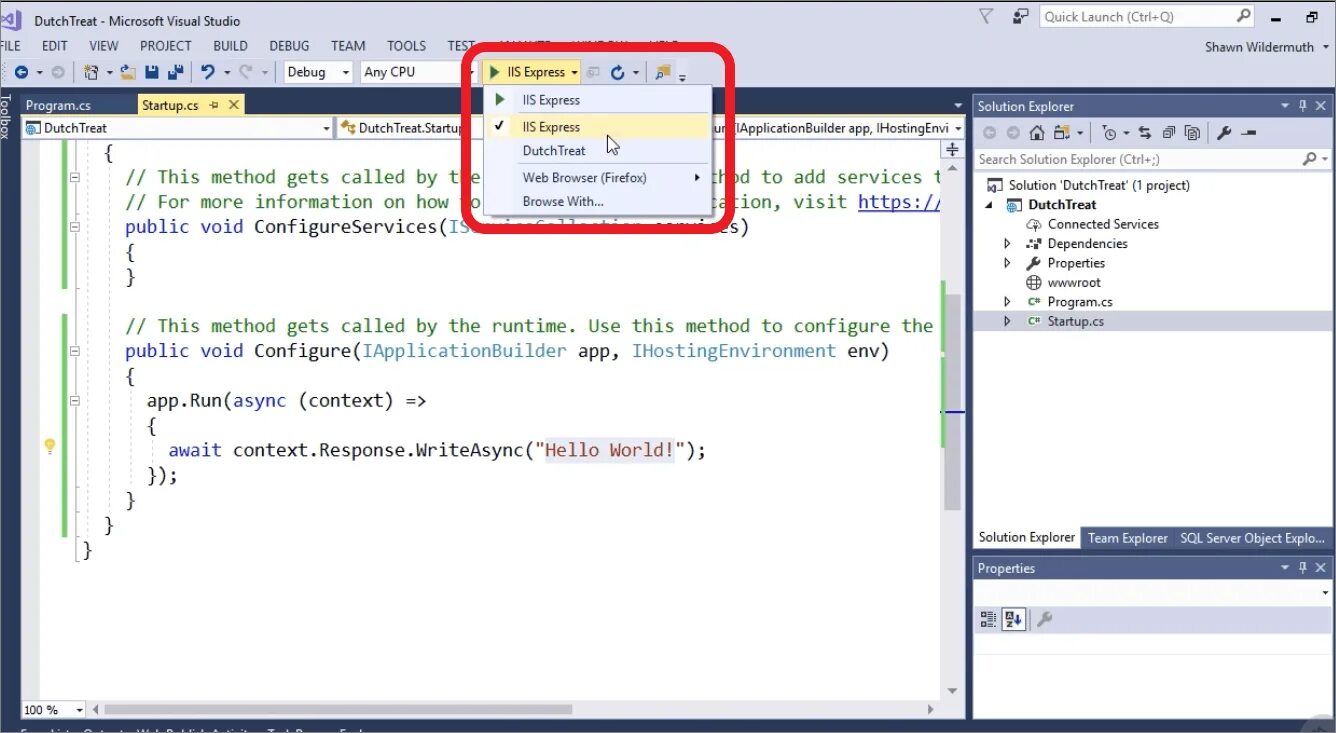Follow the https:// link in the code comment
1336x733 pixels.
point(899,202)
